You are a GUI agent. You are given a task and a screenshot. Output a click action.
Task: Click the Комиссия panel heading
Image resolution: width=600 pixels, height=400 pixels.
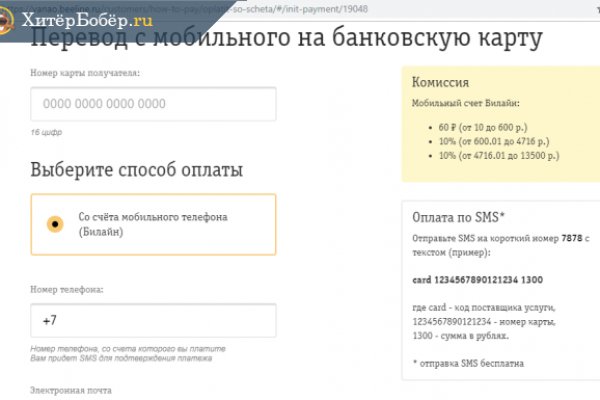pyautogui.click(x=441, y=83)
